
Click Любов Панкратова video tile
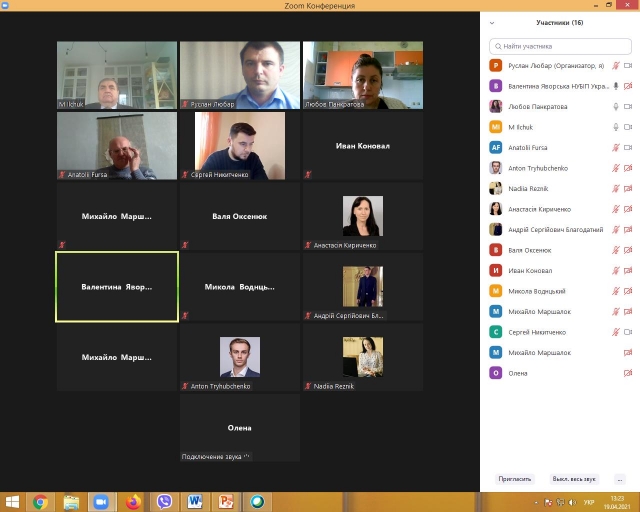363,75
